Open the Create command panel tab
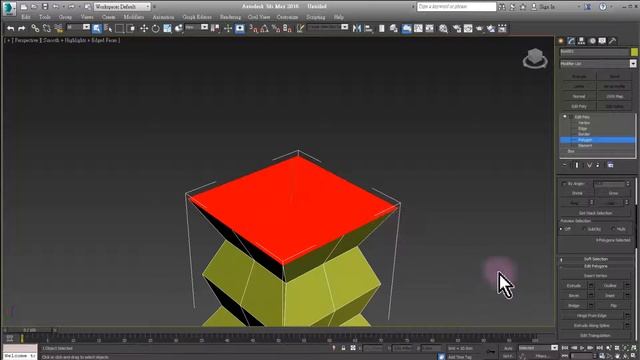Screen dimensions: 640x360 click(561, 41)
